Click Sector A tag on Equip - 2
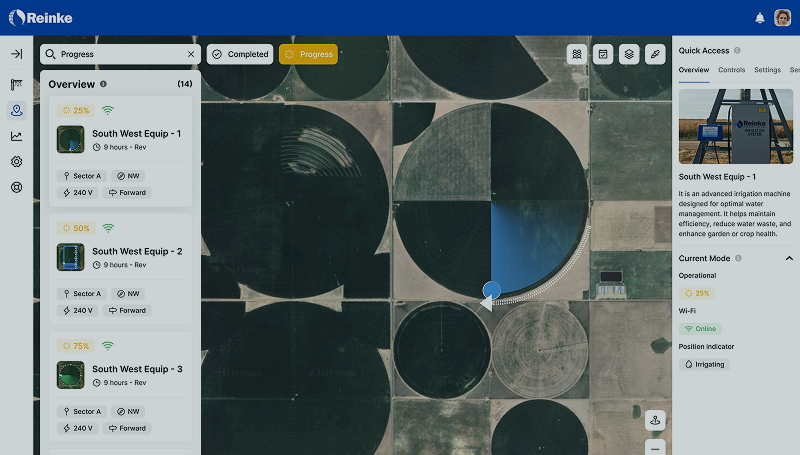The width and height of the screenshot is (800, 455). [x=82, y=294]
